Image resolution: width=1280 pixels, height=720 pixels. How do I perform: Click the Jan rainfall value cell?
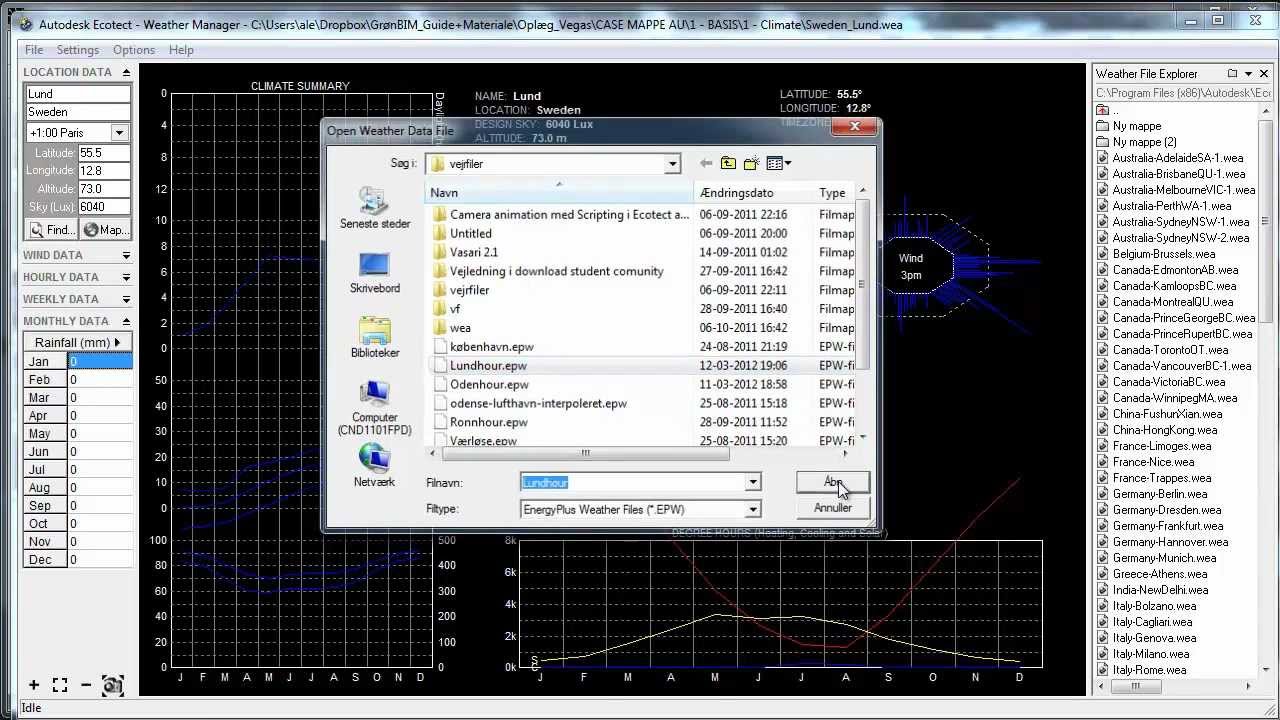[100, 362]
